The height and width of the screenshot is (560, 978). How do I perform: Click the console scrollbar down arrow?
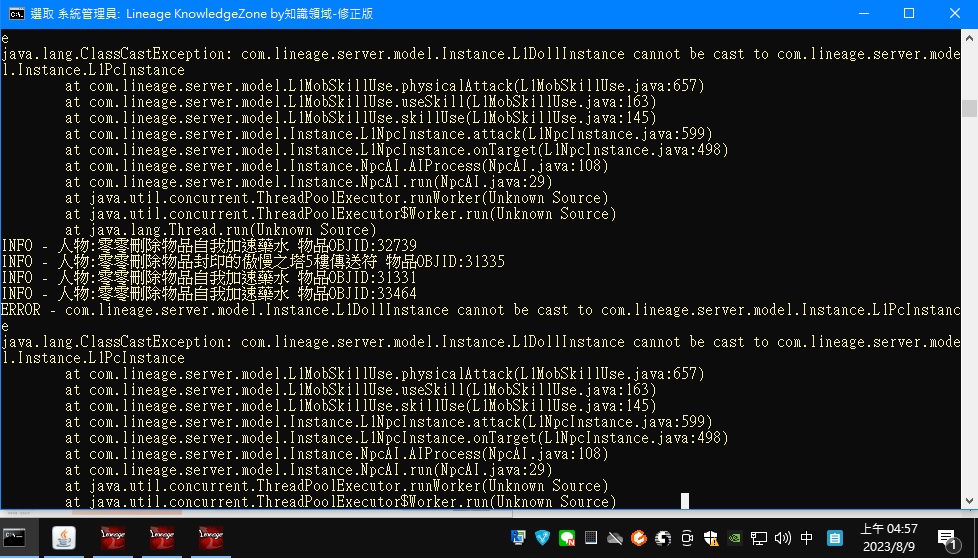(x=969, y=501)
